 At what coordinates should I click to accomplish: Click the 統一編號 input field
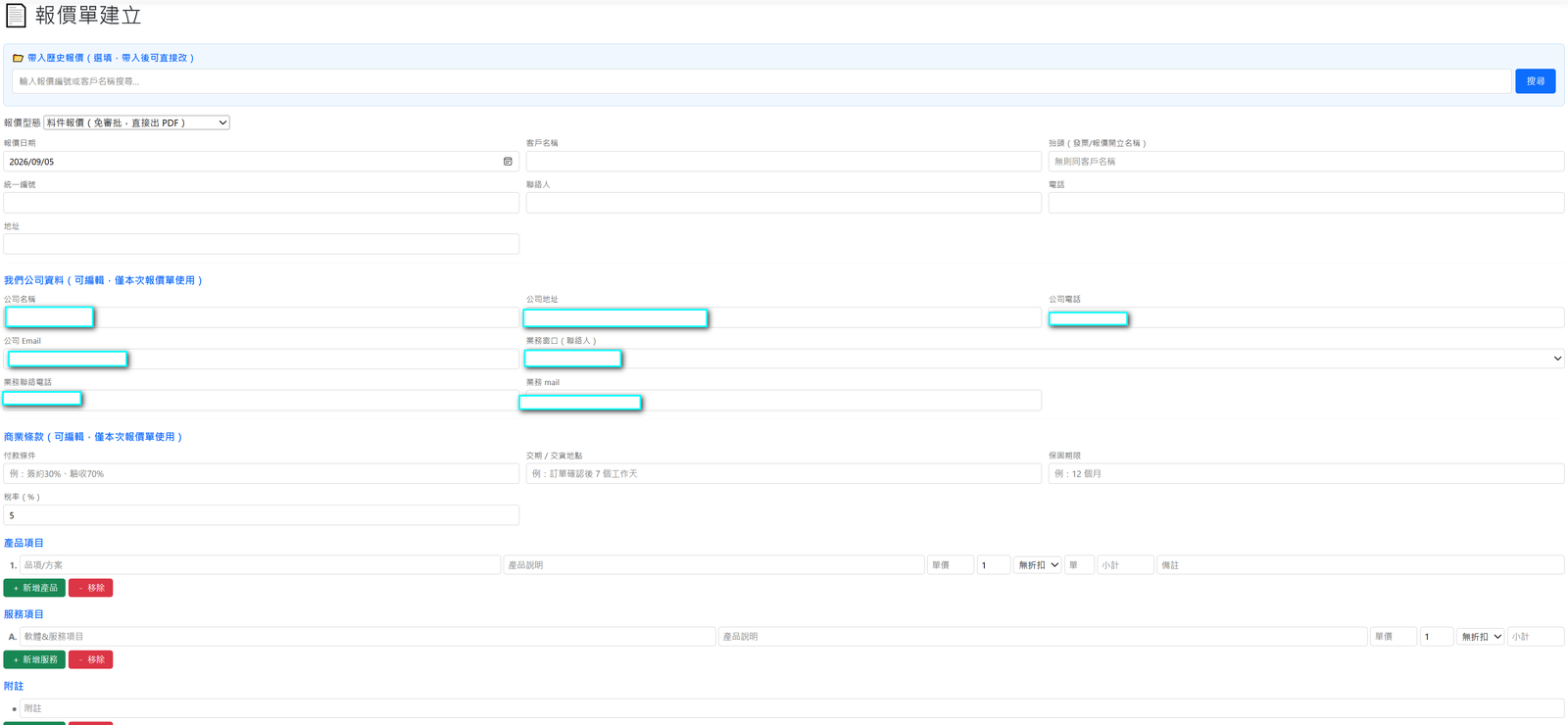click(x=261, y=203)
